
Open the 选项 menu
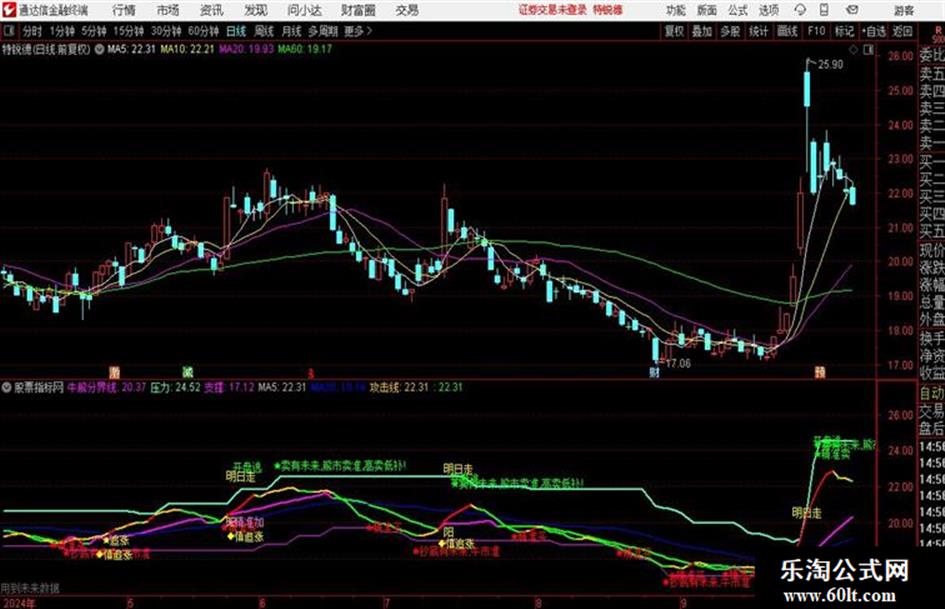coord(768,10)
